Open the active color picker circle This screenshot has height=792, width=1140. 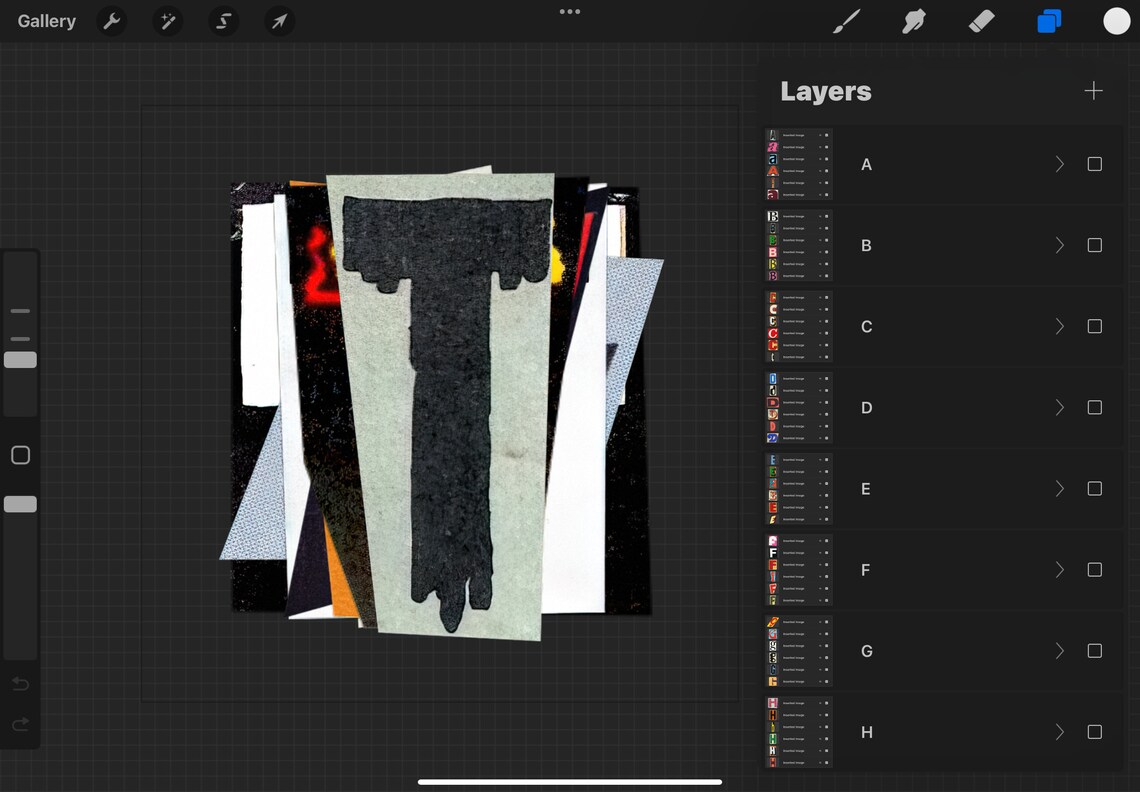pos(1116,21)
